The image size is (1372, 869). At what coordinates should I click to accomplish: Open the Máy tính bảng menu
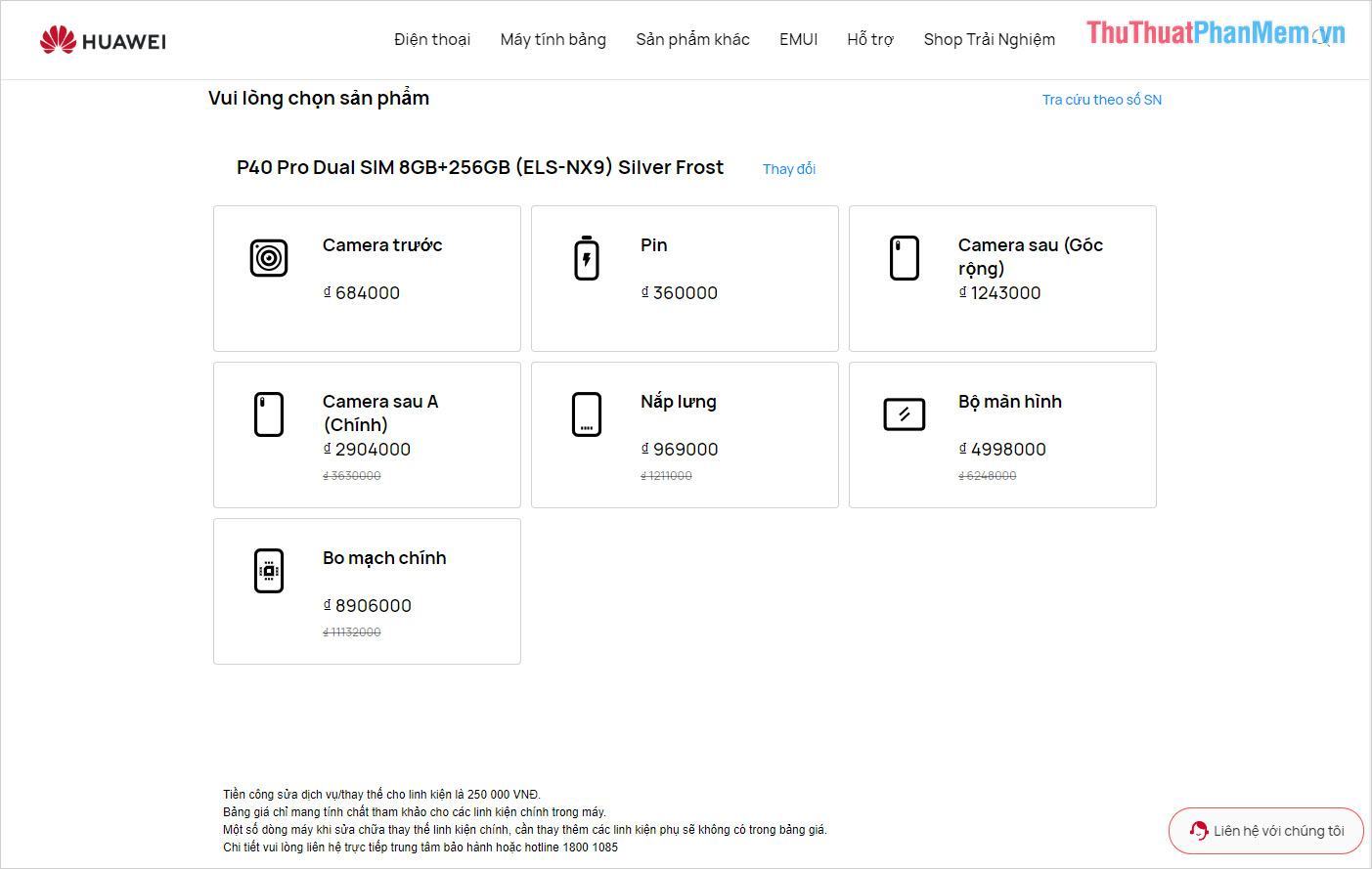coord(553,39)
